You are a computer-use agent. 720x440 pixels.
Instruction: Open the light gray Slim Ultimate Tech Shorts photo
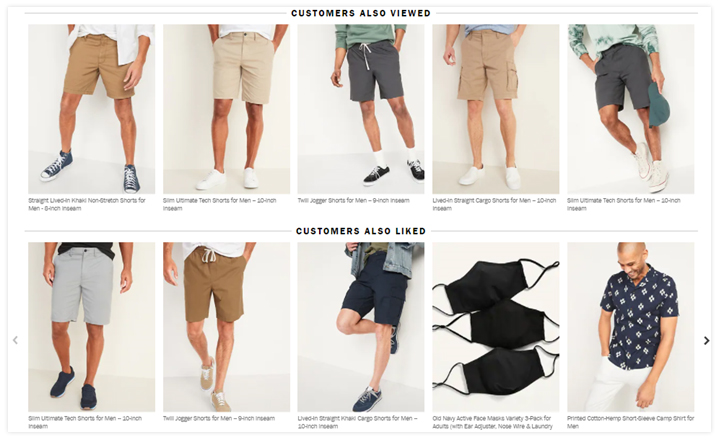pos(91,327)
